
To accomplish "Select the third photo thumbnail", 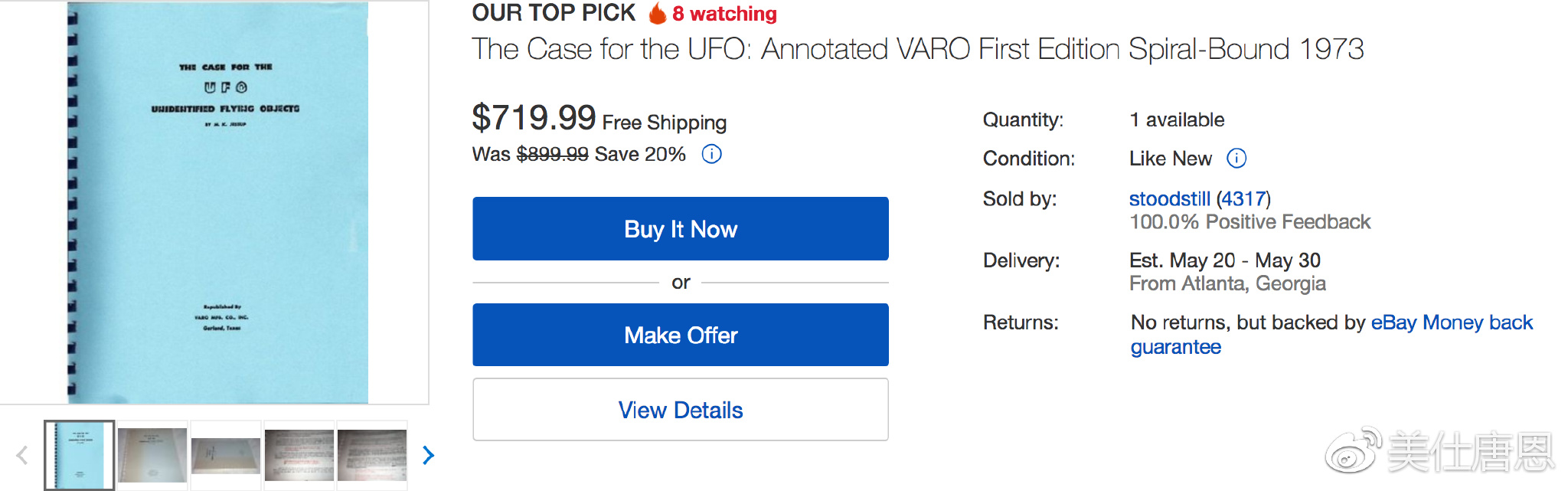I will (226, 455).
